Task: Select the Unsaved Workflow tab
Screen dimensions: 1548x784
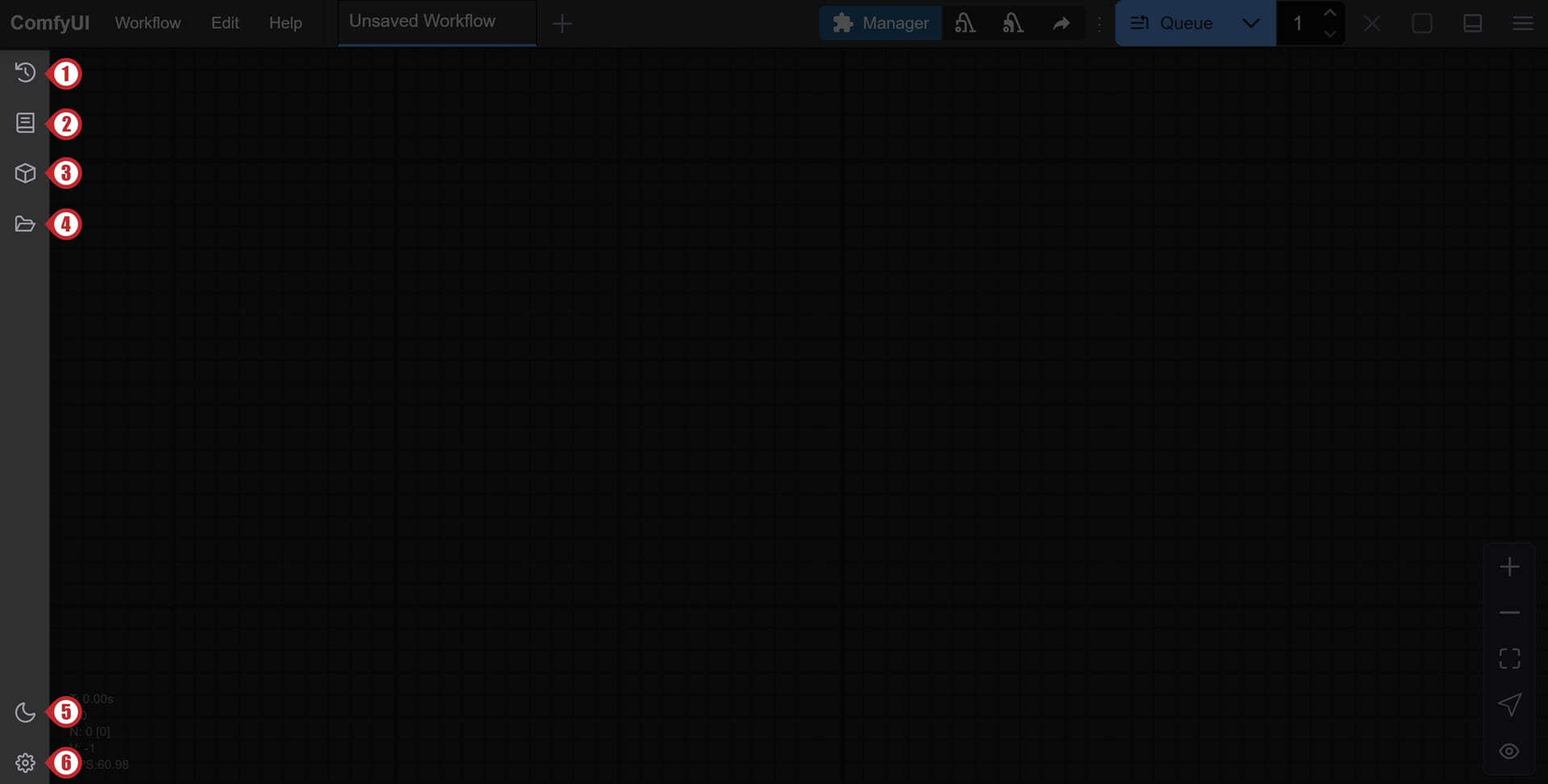Action: (x=437, y=22)
